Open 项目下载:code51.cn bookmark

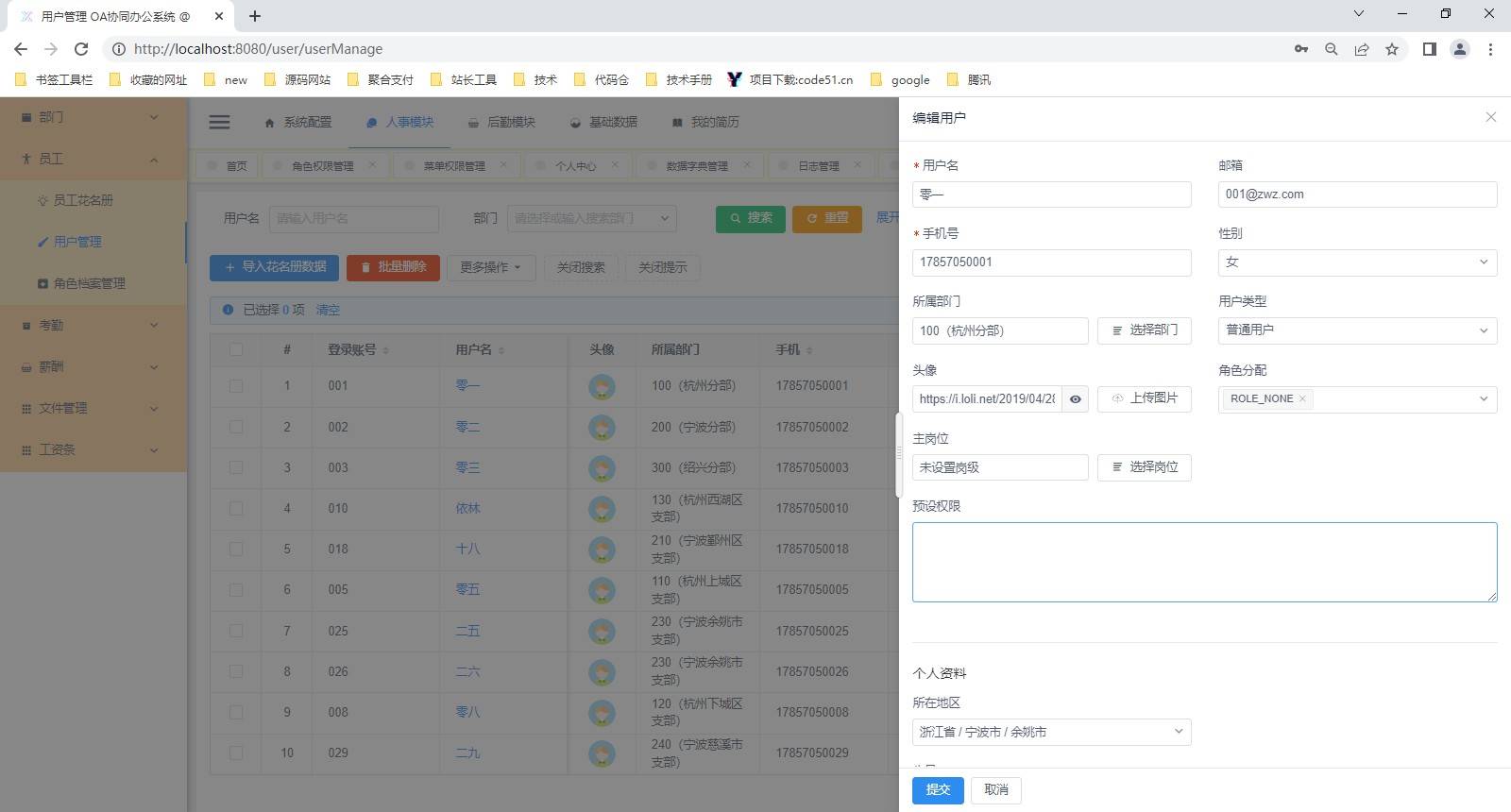click(790, 80)
